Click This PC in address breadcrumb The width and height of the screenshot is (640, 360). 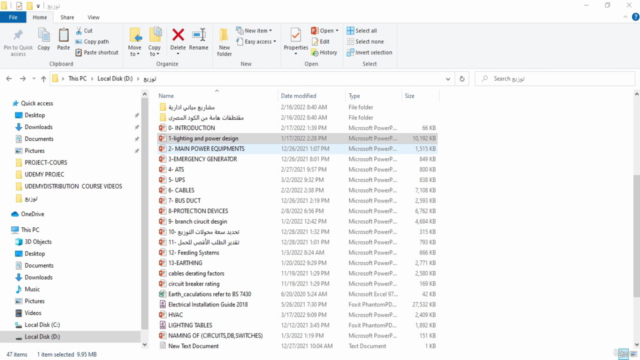coord(78,78)
